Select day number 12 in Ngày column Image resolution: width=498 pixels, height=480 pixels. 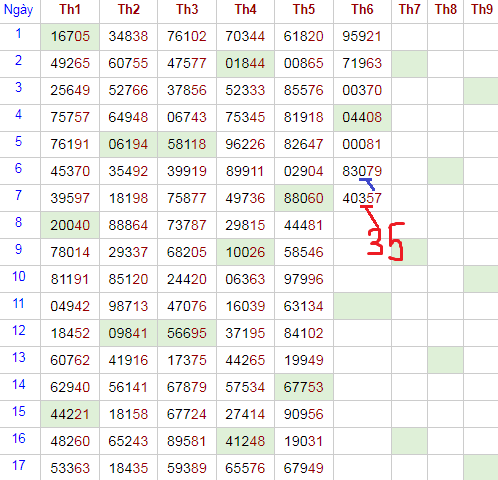point(19,331)
